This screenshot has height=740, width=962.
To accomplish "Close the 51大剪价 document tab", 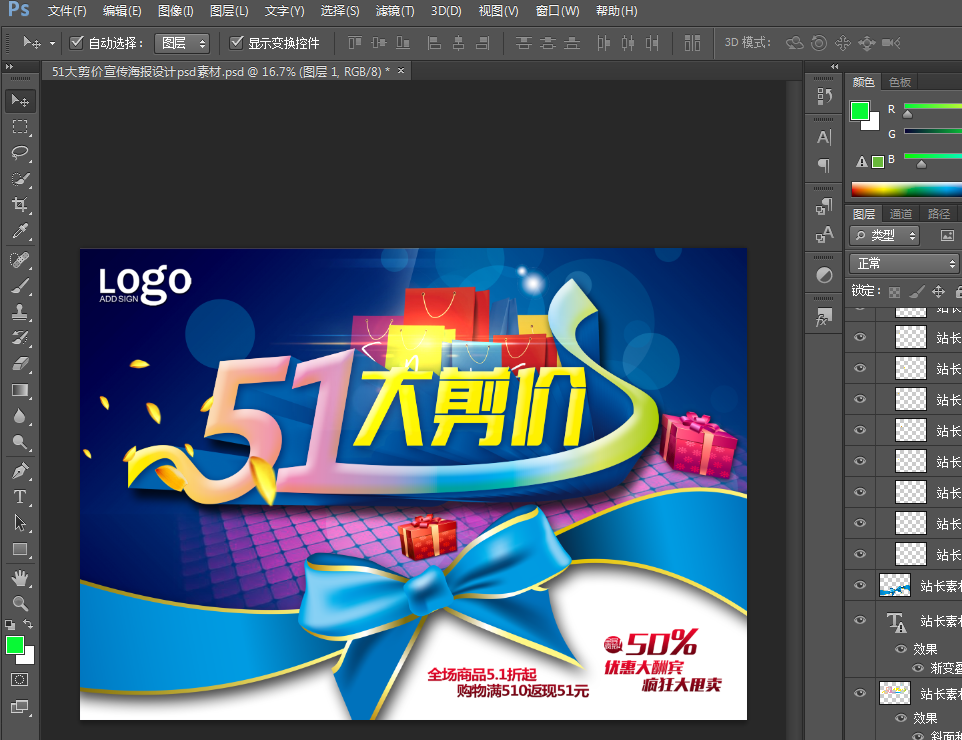I will (401, 71).
